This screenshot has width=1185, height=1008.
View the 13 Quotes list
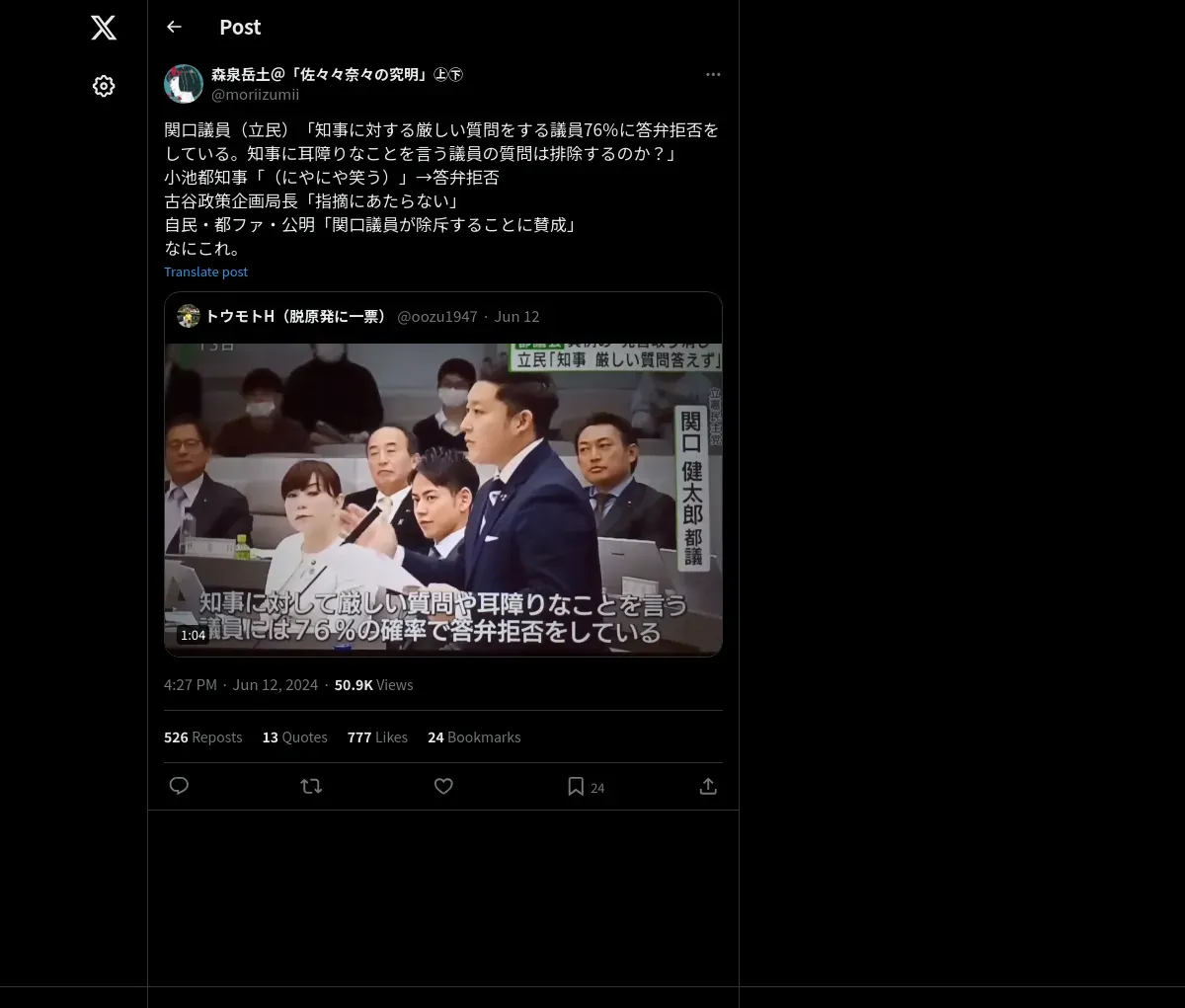[294, 737]
